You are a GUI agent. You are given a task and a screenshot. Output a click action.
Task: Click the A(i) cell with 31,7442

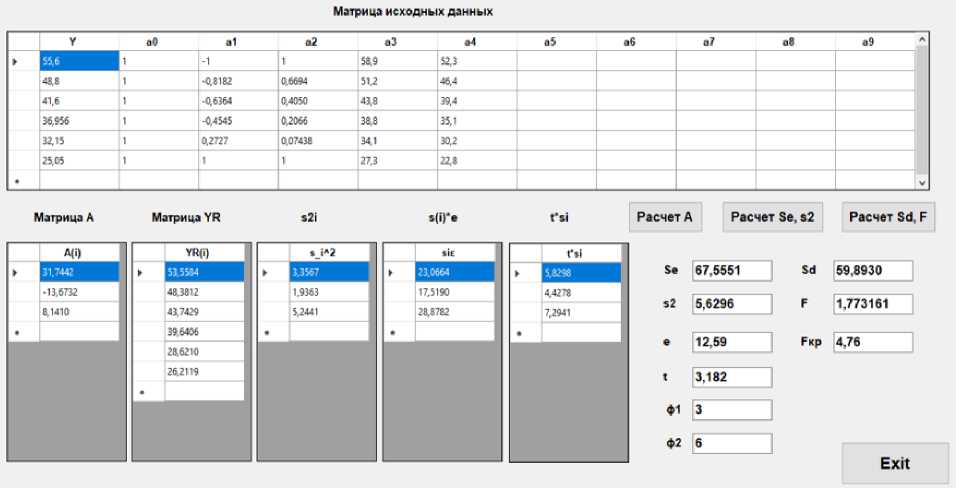coord(79,272)
